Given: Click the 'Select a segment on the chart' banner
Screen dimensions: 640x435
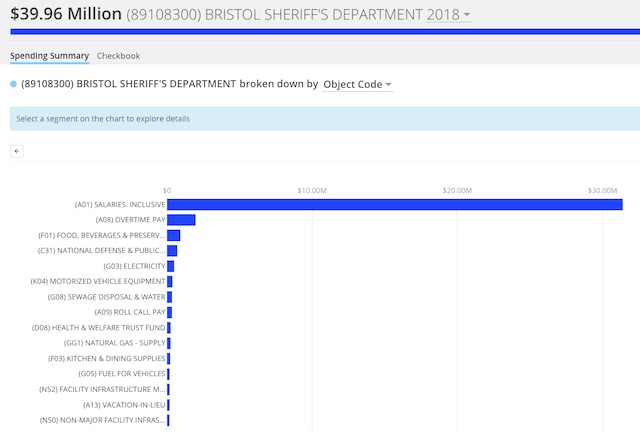Looking at the screenshot, I should click(x=325, y=119).
